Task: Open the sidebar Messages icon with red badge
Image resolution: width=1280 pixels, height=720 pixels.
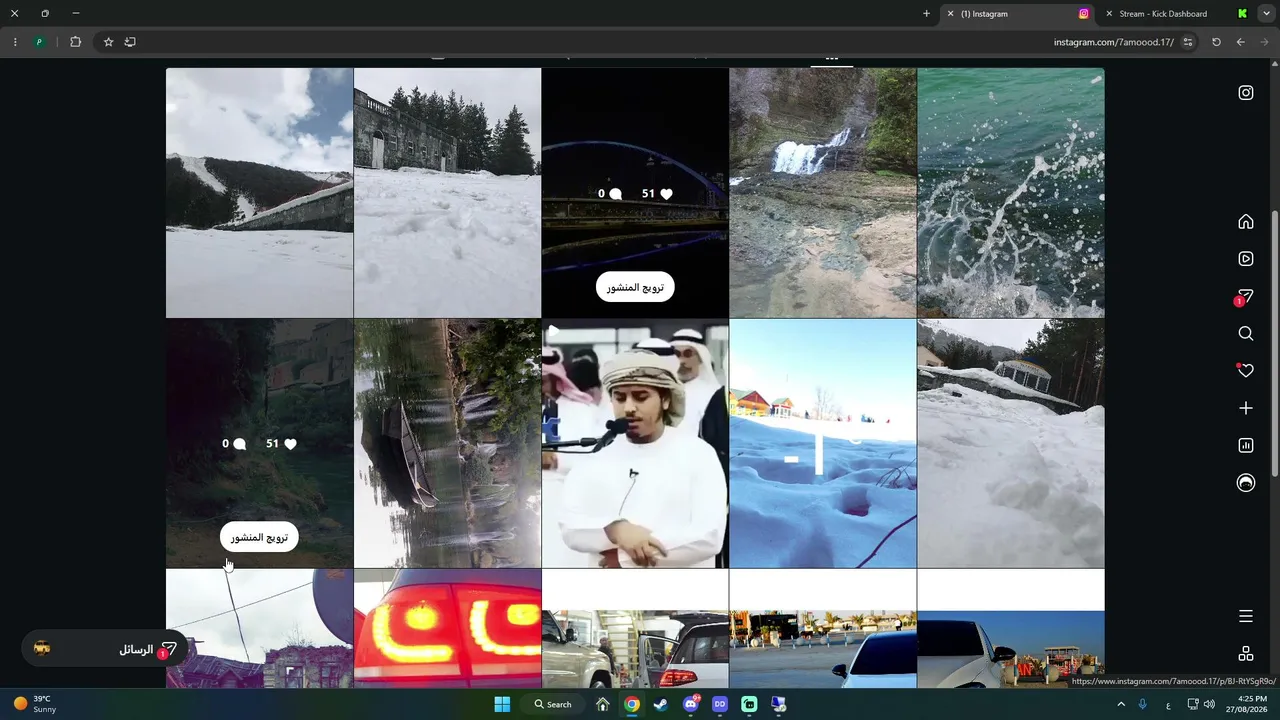Action: click(x=1245, y=297)
